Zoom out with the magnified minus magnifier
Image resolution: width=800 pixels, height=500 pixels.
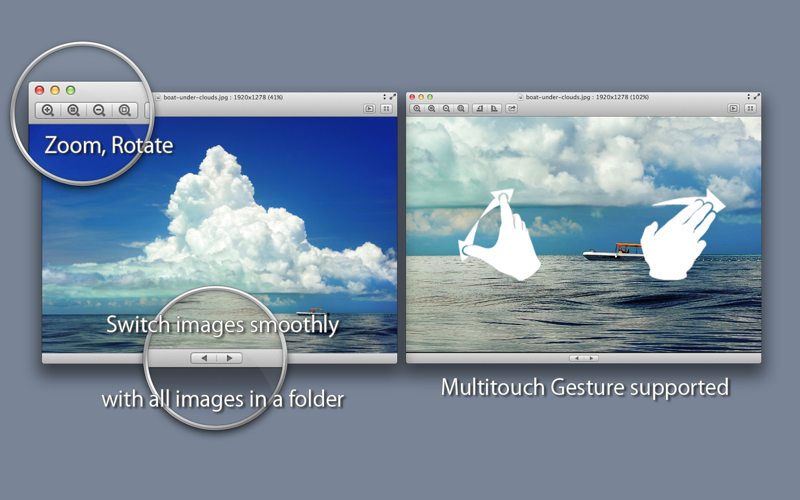point(99,110)
